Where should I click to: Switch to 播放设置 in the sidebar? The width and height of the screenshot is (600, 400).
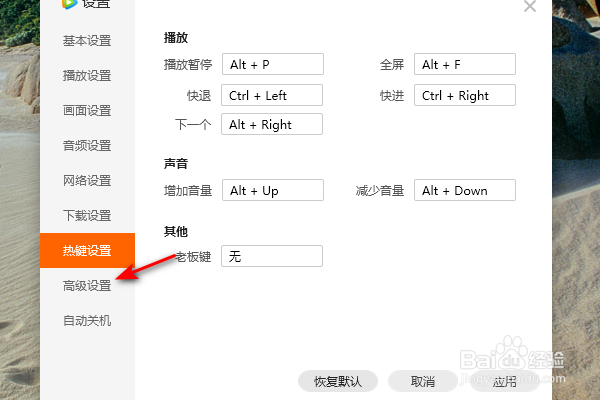[x=87, y=76]
